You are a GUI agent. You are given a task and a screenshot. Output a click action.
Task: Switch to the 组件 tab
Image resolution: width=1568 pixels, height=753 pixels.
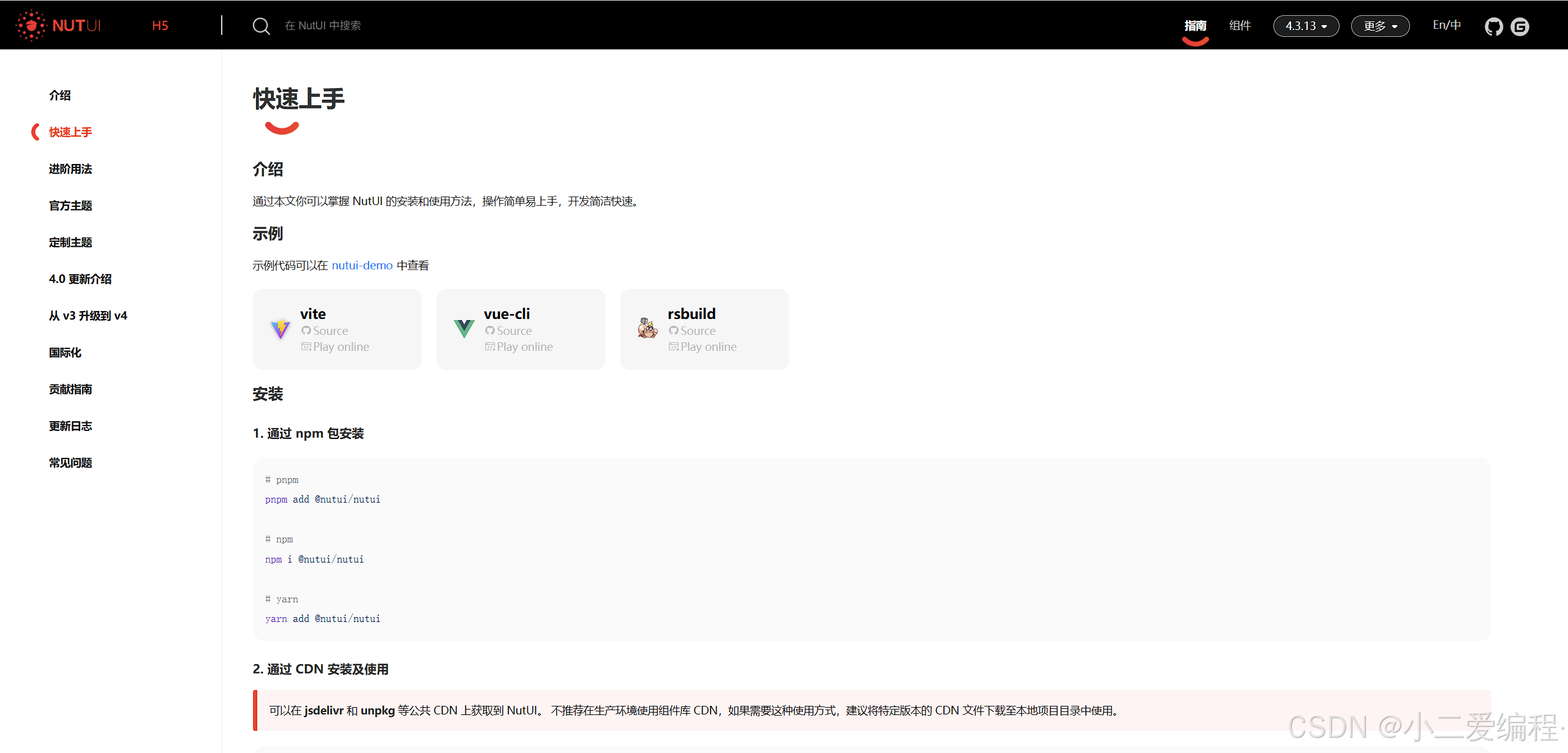point(1240,25)
